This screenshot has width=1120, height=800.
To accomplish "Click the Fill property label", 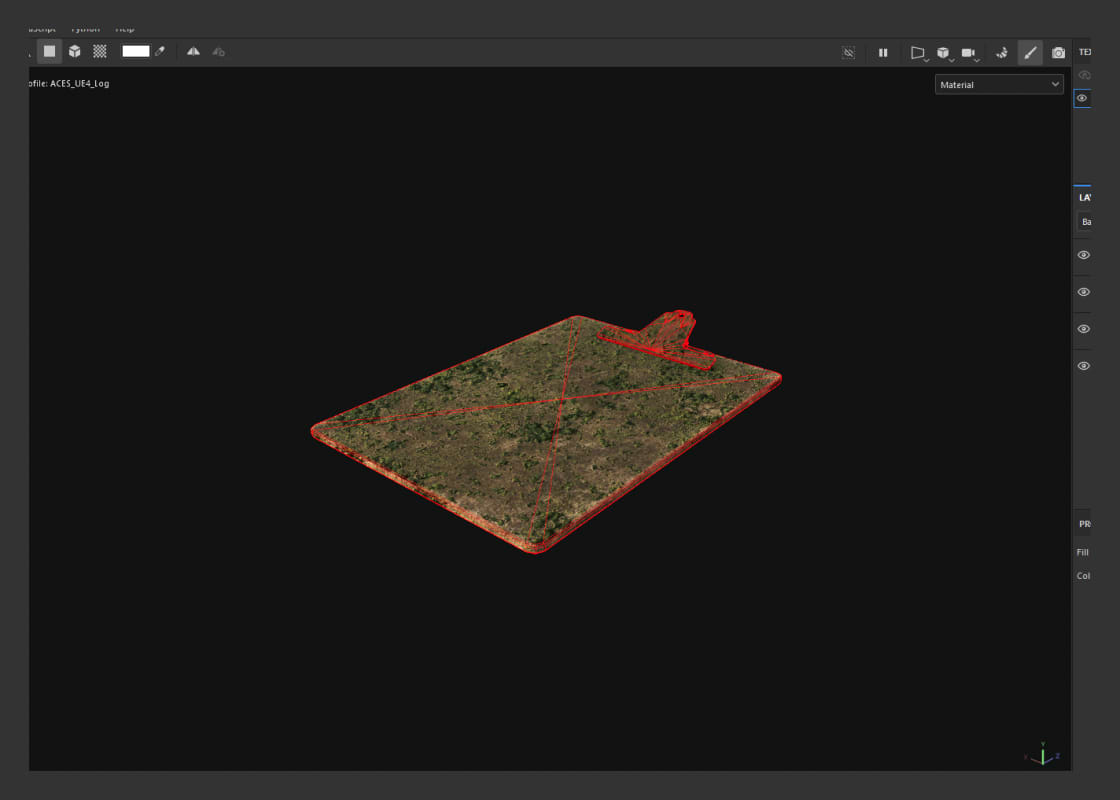I will [x=1083, y=551].
